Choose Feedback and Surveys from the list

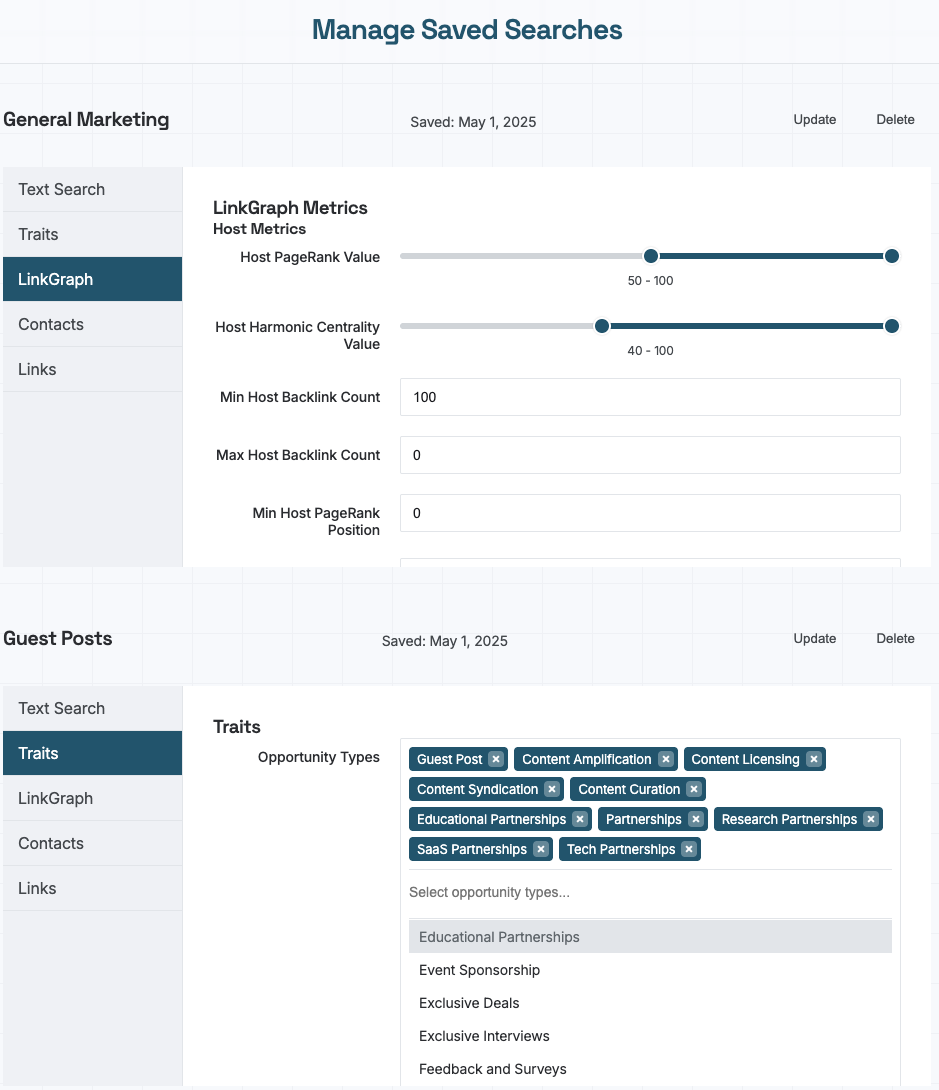tap(651, 1069)
